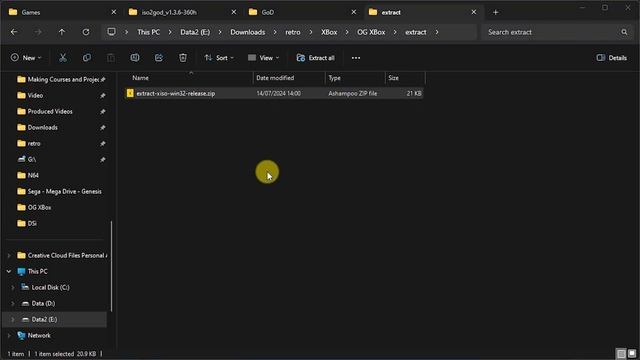Navigate to Downloads breadcrumb

click(248, 32)
